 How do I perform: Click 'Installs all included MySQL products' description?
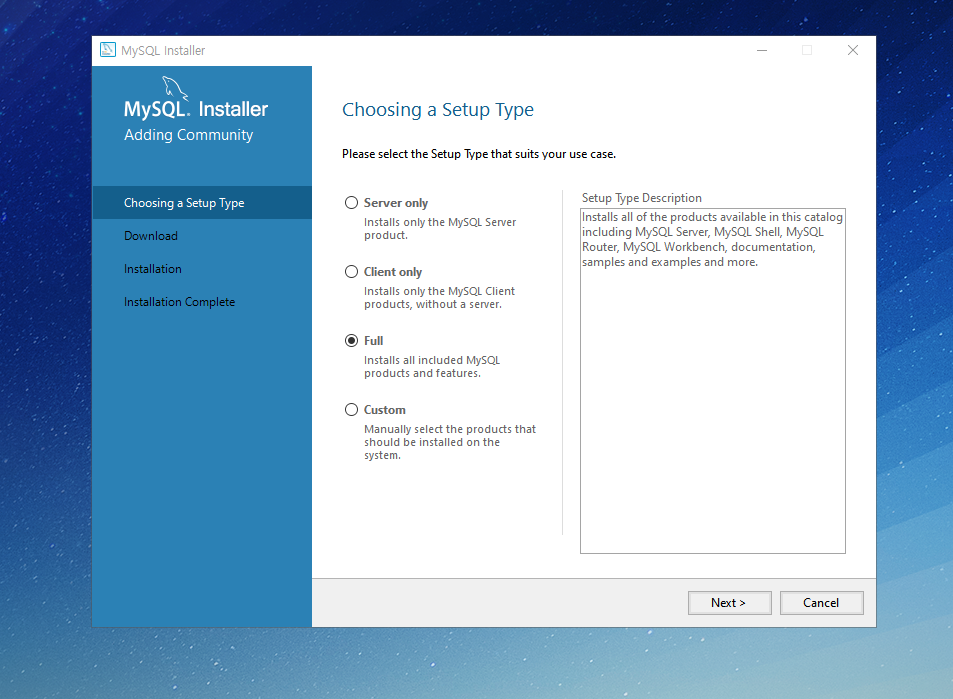[432, 367]
